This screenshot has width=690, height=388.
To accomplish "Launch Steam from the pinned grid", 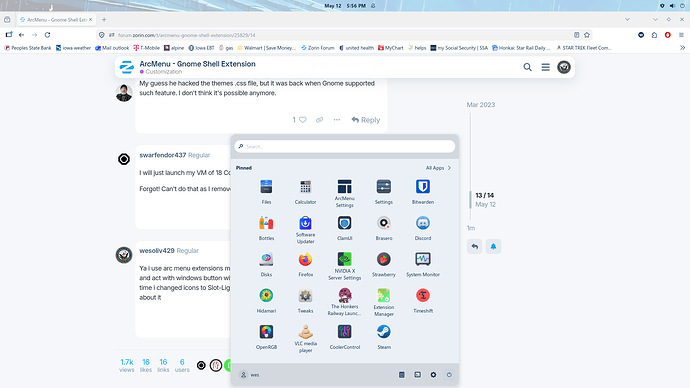I will tap(384, 337).
